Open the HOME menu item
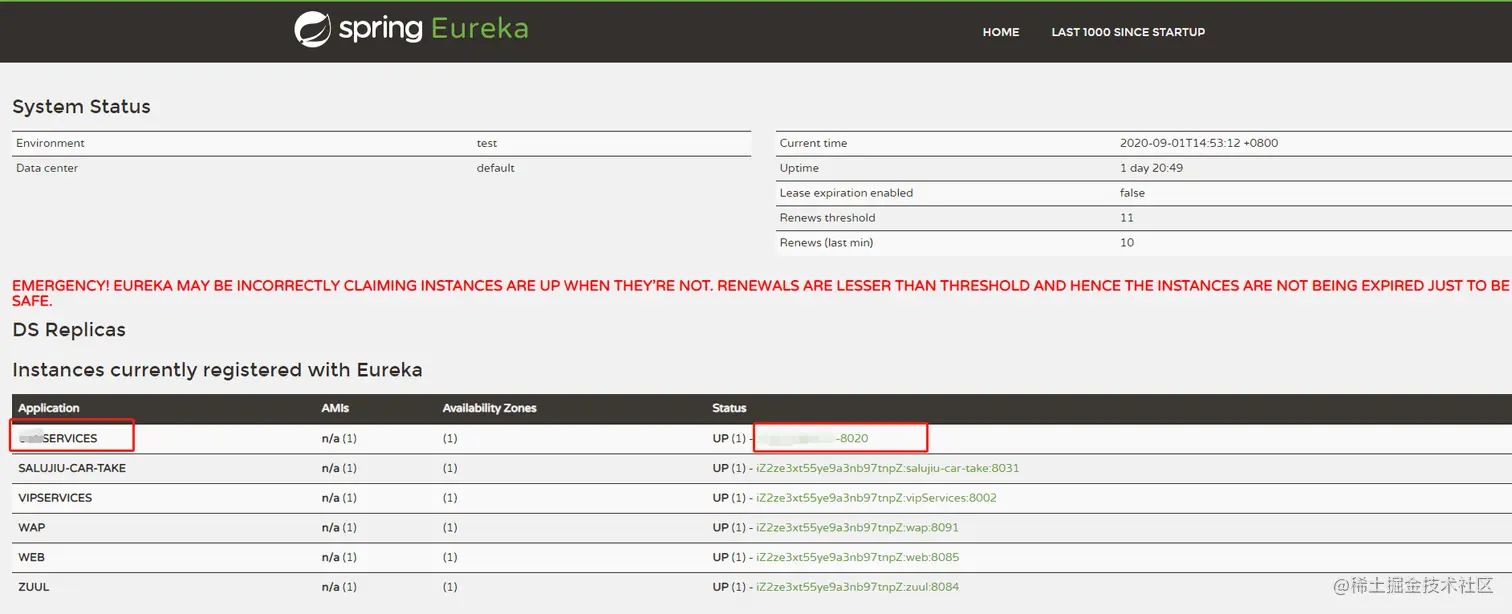This screenshot has height=614, width=1512. click(x=1001, y=32)
